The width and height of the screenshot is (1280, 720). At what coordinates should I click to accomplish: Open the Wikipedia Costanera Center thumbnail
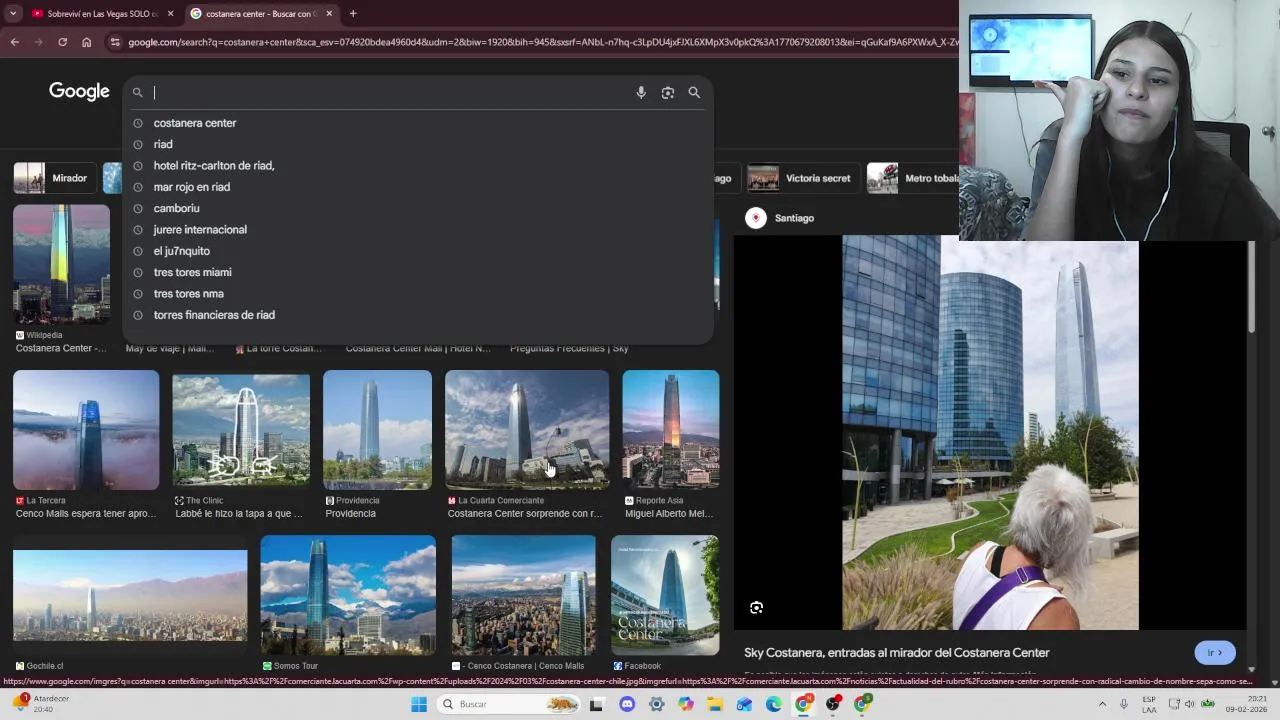pos(61,265)
